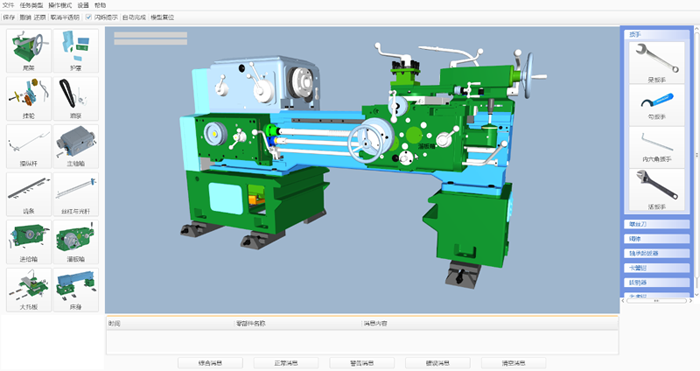Click 模型复位 model reset in toolbar
Screen dimensions: 700x371
[162, 17]
